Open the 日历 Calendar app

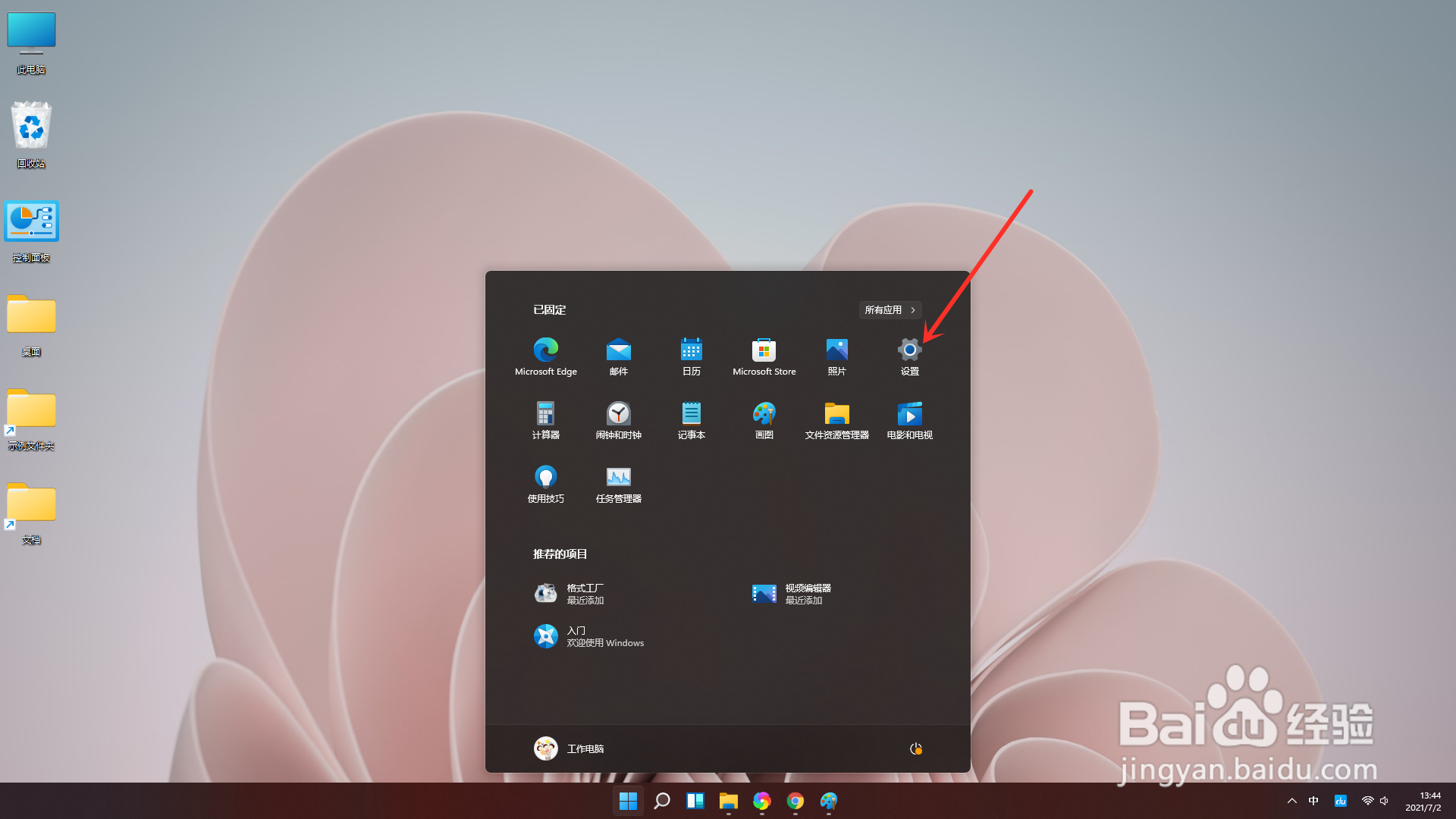pyautogui.click(x=691, y=356)
